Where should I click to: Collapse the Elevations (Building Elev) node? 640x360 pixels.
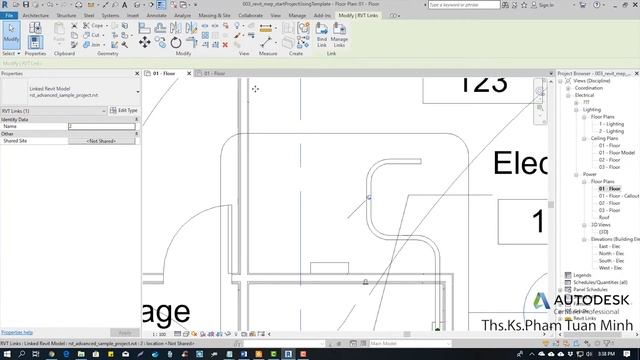(x=584, y=239)
